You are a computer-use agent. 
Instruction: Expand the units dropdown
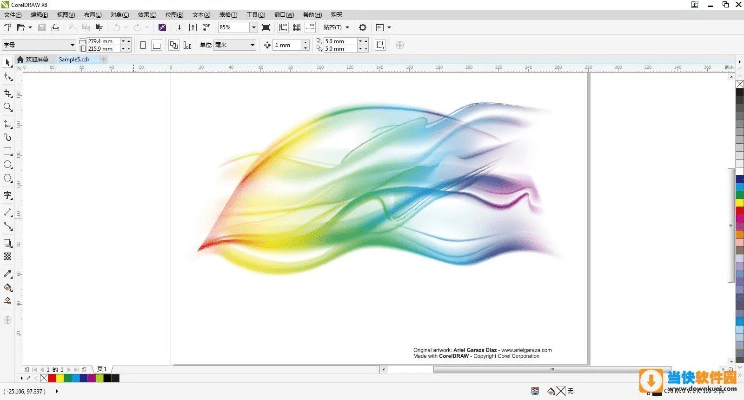coord(250,45)
